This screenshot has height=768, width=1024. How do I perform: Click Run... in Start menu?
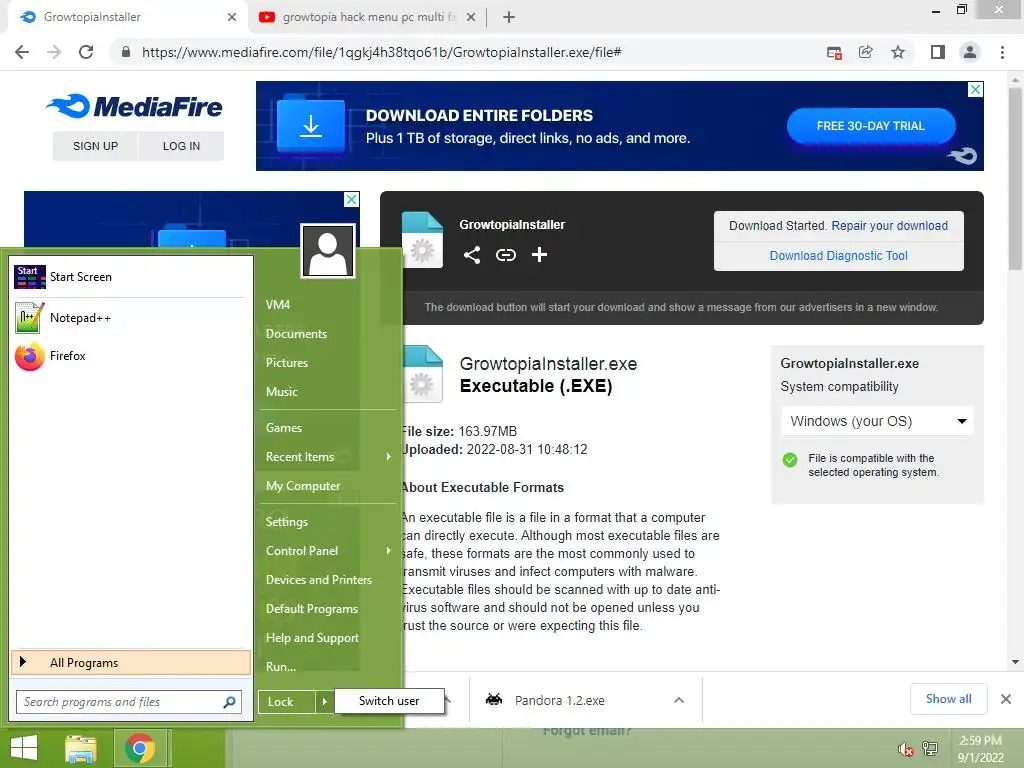click(281, 667)
